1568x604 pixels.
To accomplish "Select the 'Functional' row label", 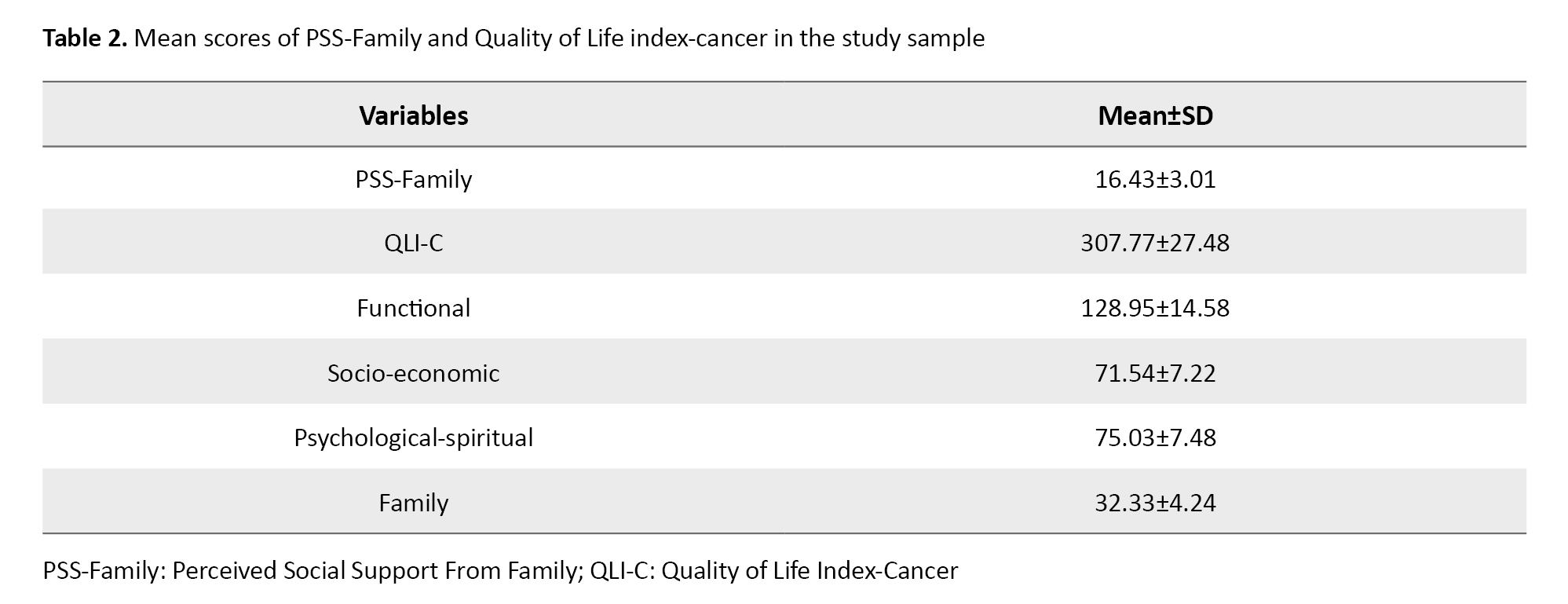I will click(414, 308).
